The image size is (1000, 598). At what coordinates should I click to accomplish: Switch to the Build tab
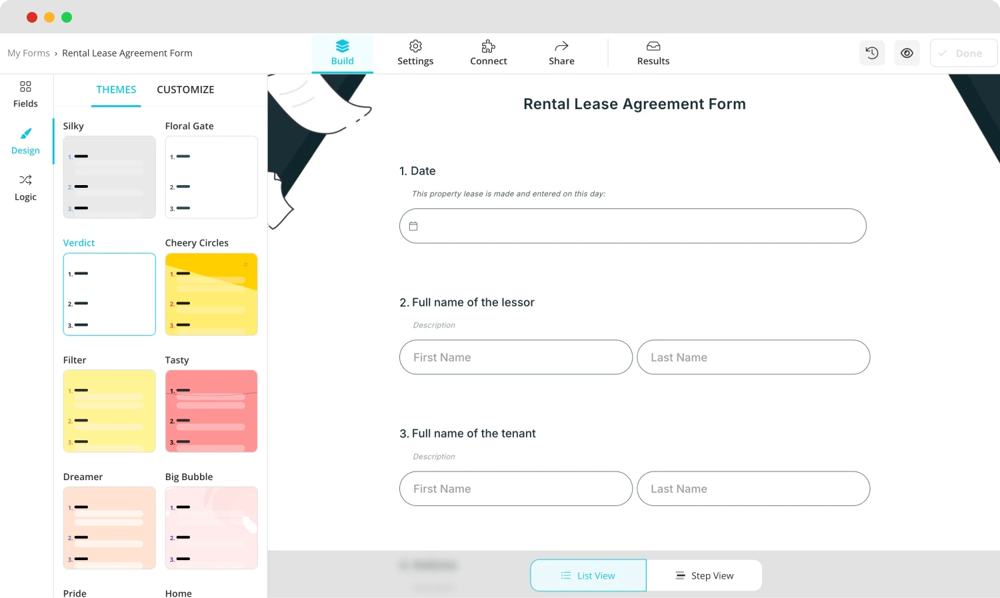[343, 52]
